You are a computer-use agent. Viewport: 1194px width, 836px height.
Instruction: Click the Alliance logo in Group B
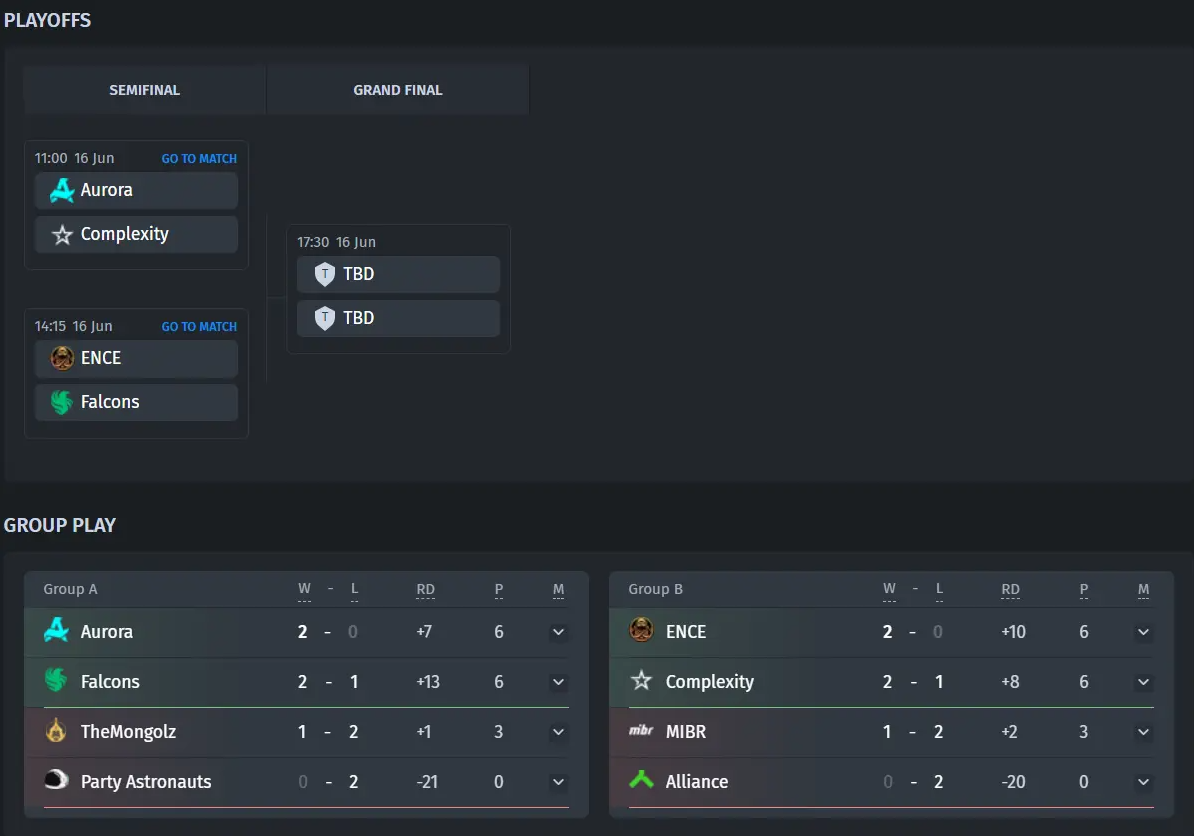tap(641, 781)
